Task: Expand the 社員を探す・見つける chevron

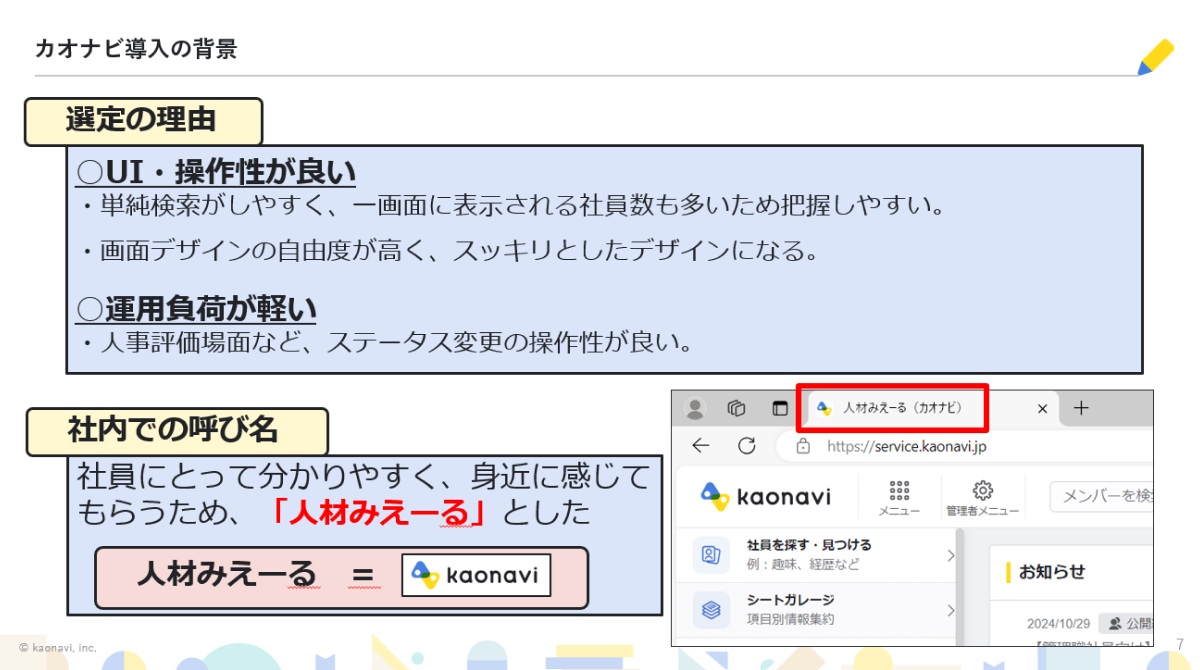Action: point(950,555)
